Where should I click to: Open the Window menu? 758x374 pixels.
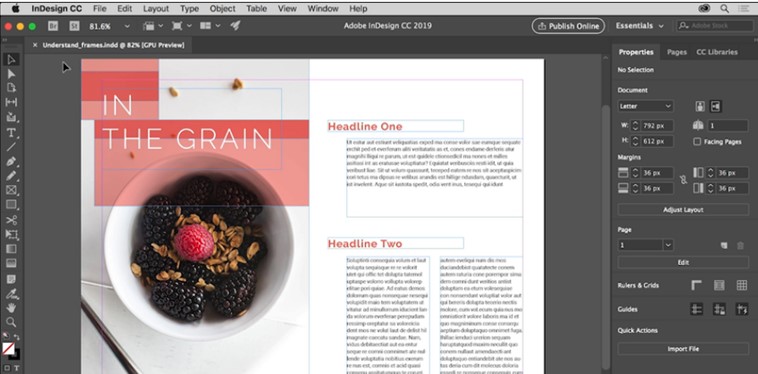point(323,9)
